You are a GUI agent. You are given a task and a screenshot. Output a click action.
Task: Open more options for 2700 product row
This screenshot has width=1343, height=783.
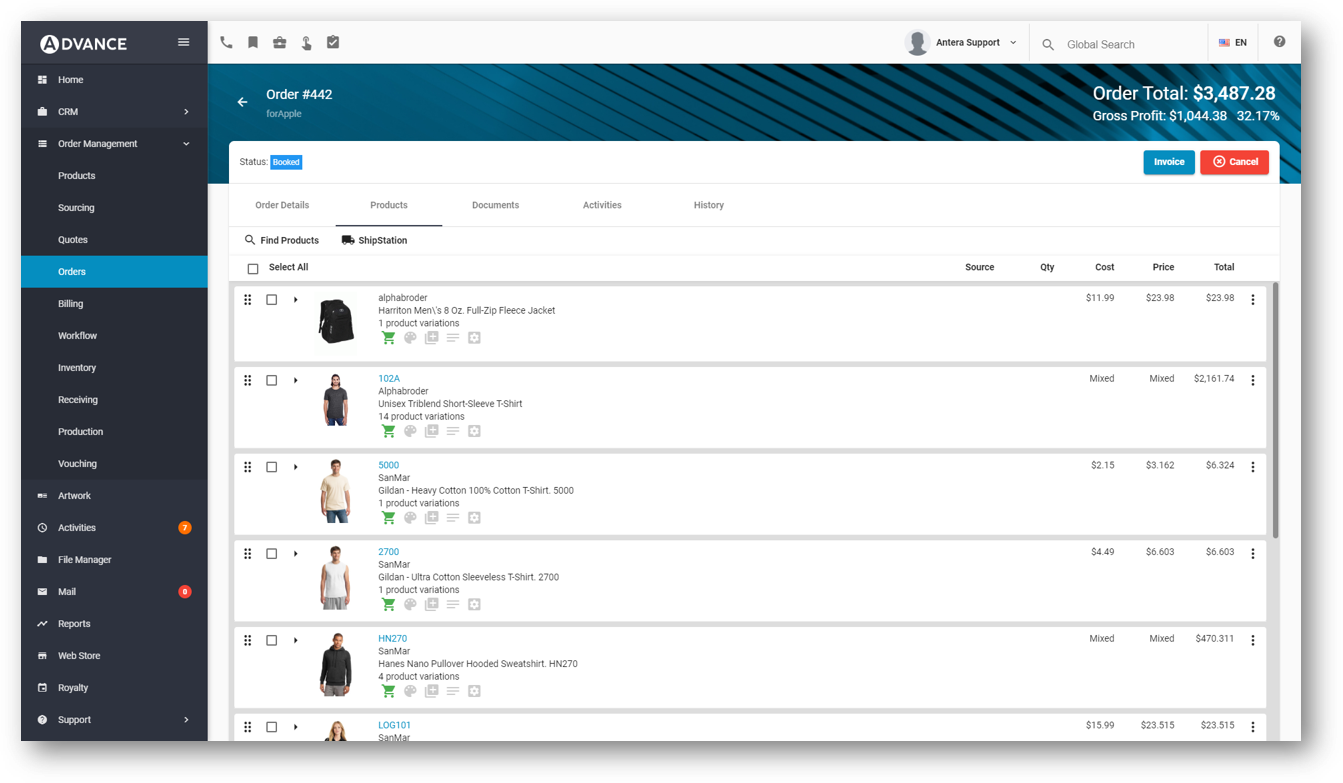pos(1253,554)
